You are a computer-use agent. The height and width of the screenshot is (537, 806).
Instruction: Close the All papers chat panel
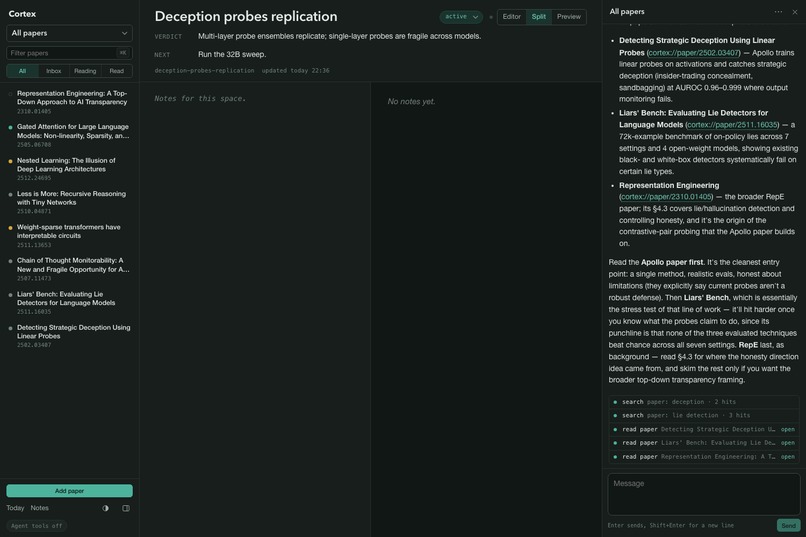tap(795, 12)
